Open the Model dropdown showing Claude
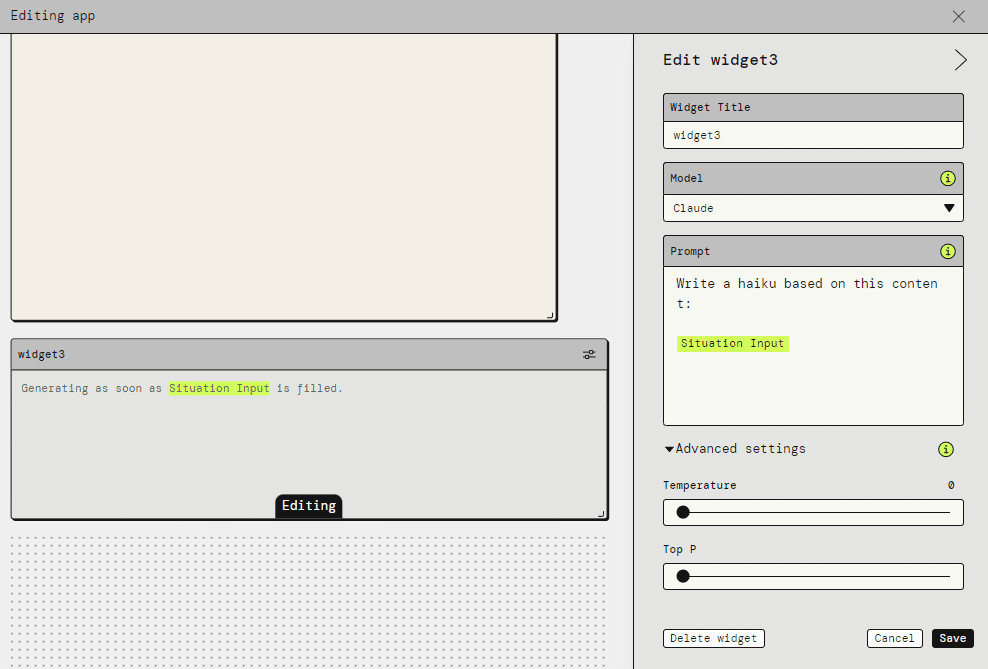Image resolution: width=988 pixels, height=669 pixels. tap(813, 208)
